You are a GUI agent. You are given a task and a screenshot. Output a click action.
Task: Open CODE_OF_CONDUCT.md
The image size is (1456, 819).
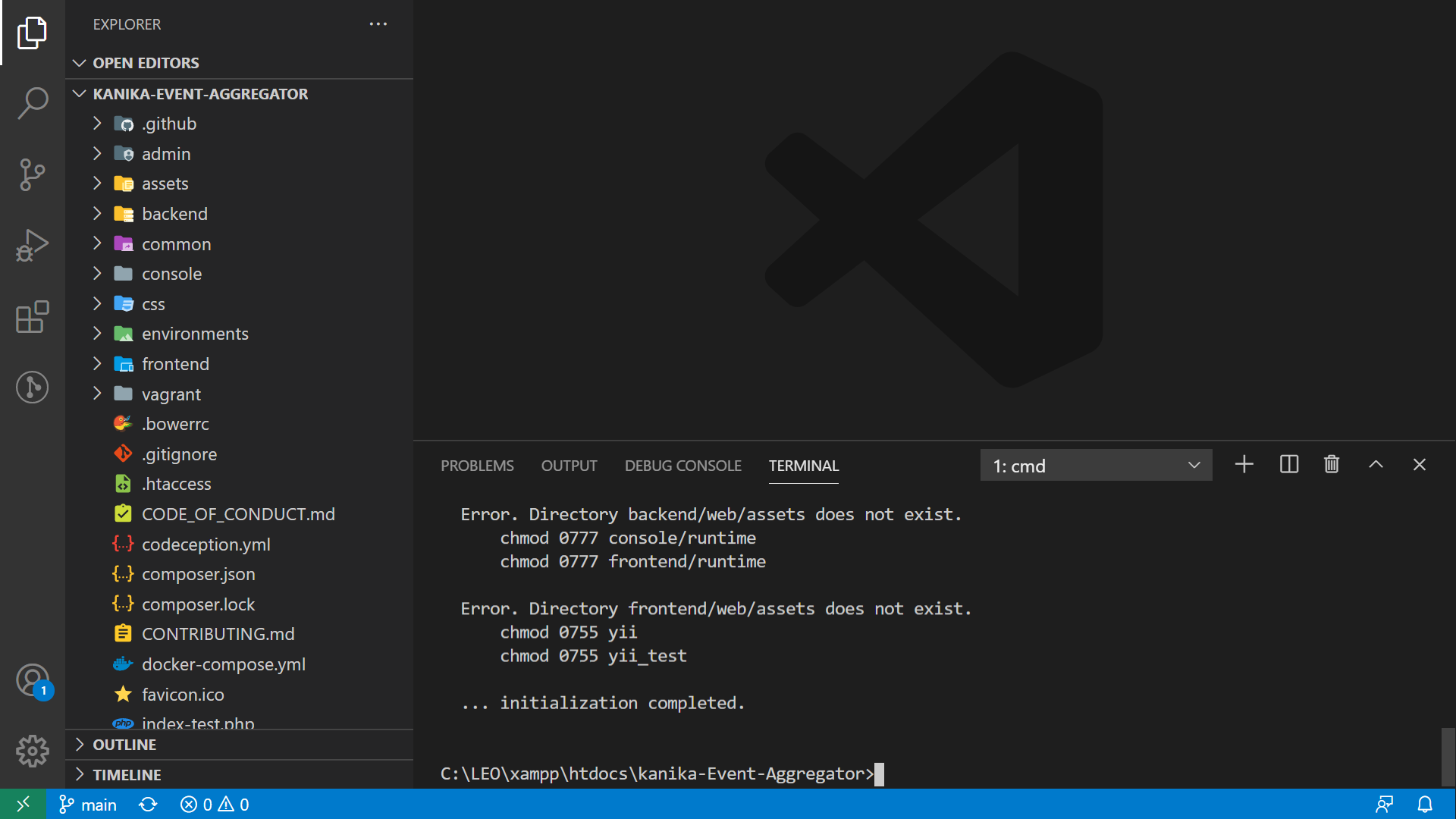click(x=239, y=514)
